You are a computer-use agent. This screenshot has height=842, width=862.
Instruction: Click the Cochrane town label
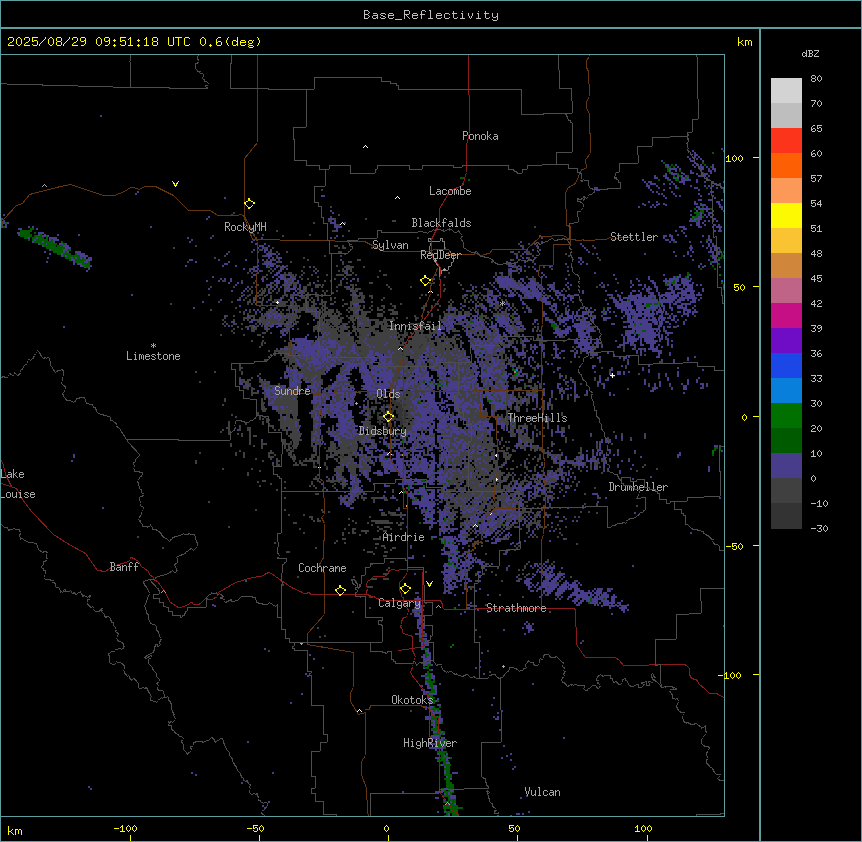(x=322, y=568)
